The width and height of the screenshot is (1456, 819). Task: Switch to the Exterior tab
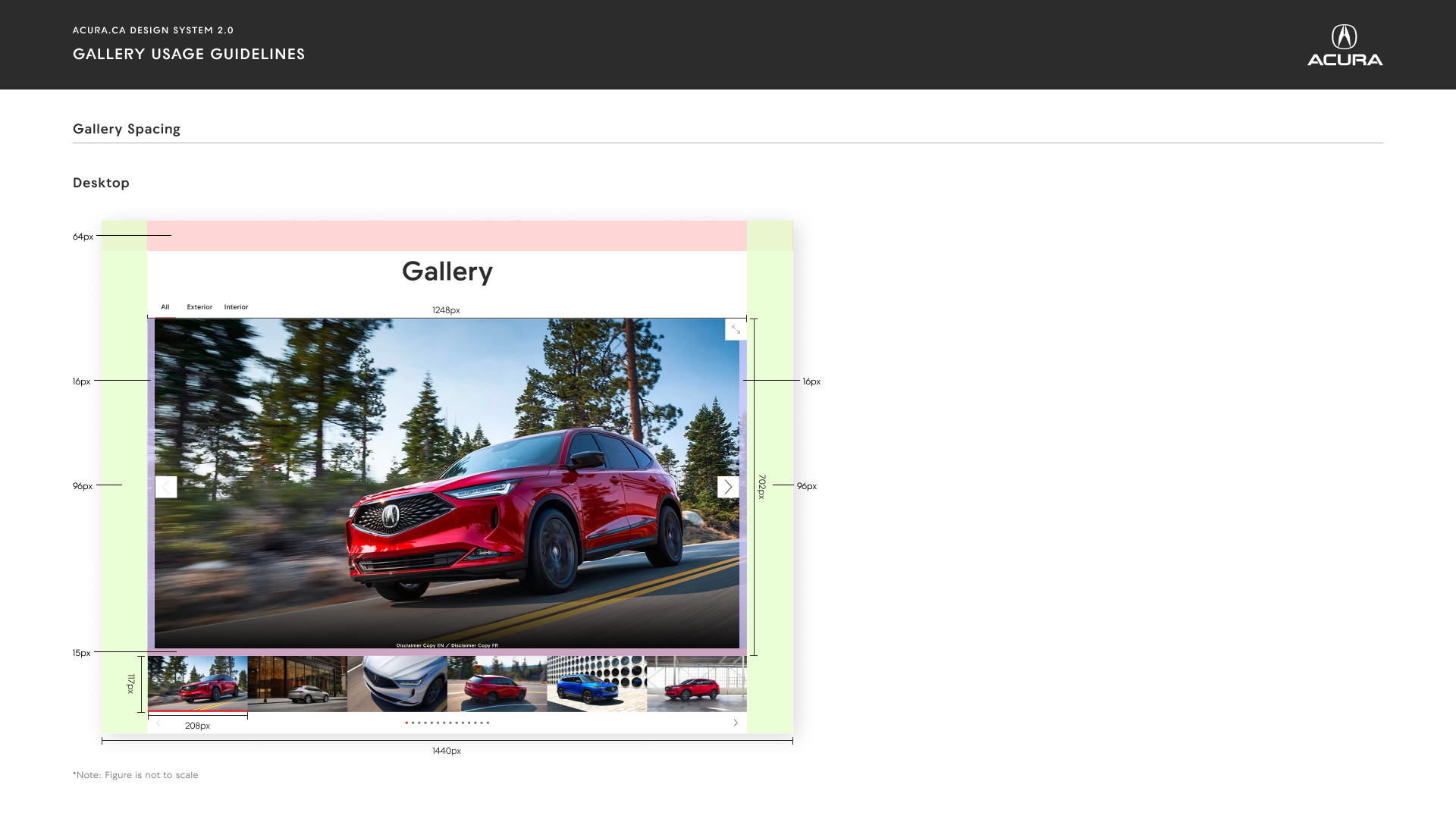pyautogui.click(x=199, y=307)
